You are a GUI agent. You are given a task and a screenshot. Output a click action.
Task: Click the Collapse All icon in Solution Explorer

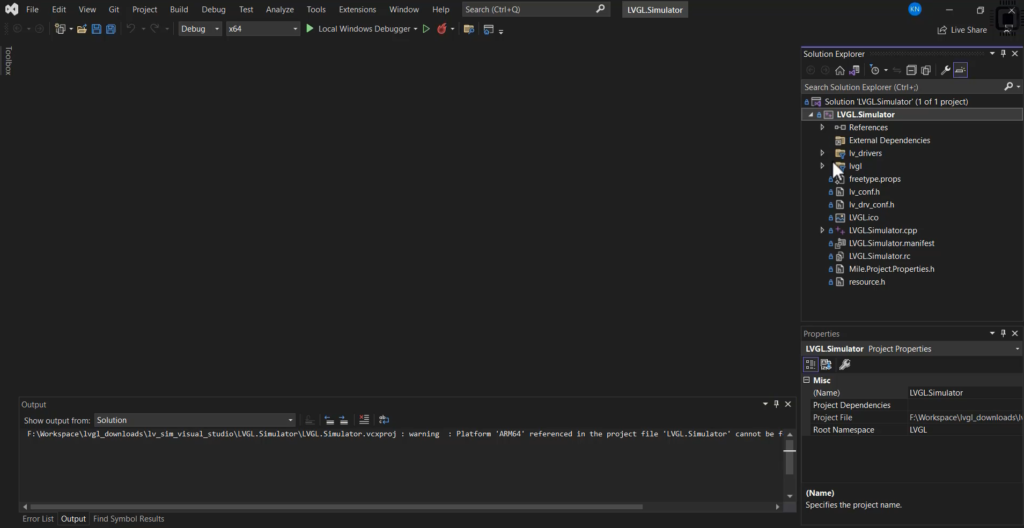click(x=912, y=70)
